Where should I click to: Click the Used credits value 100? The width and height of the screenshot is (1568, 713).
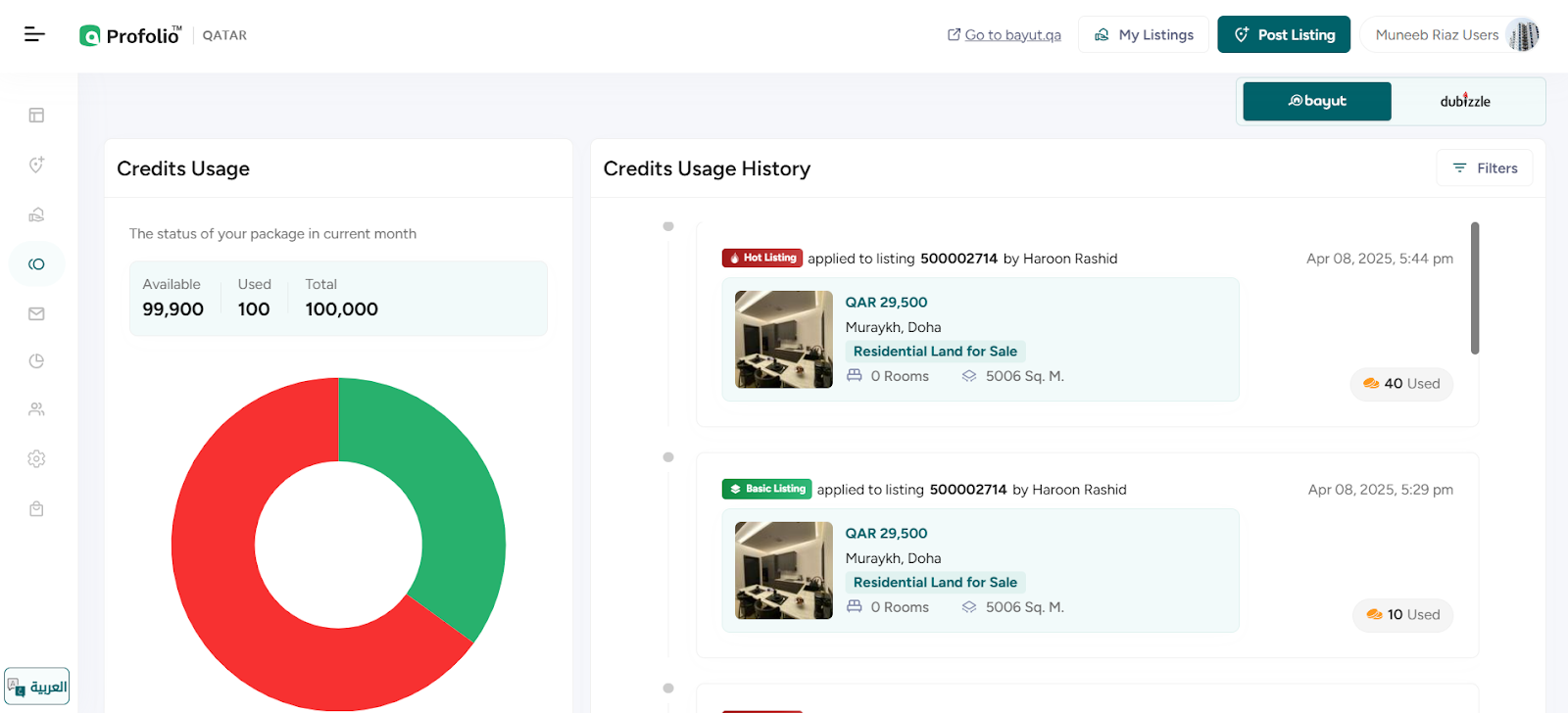[x=254, y=309]
